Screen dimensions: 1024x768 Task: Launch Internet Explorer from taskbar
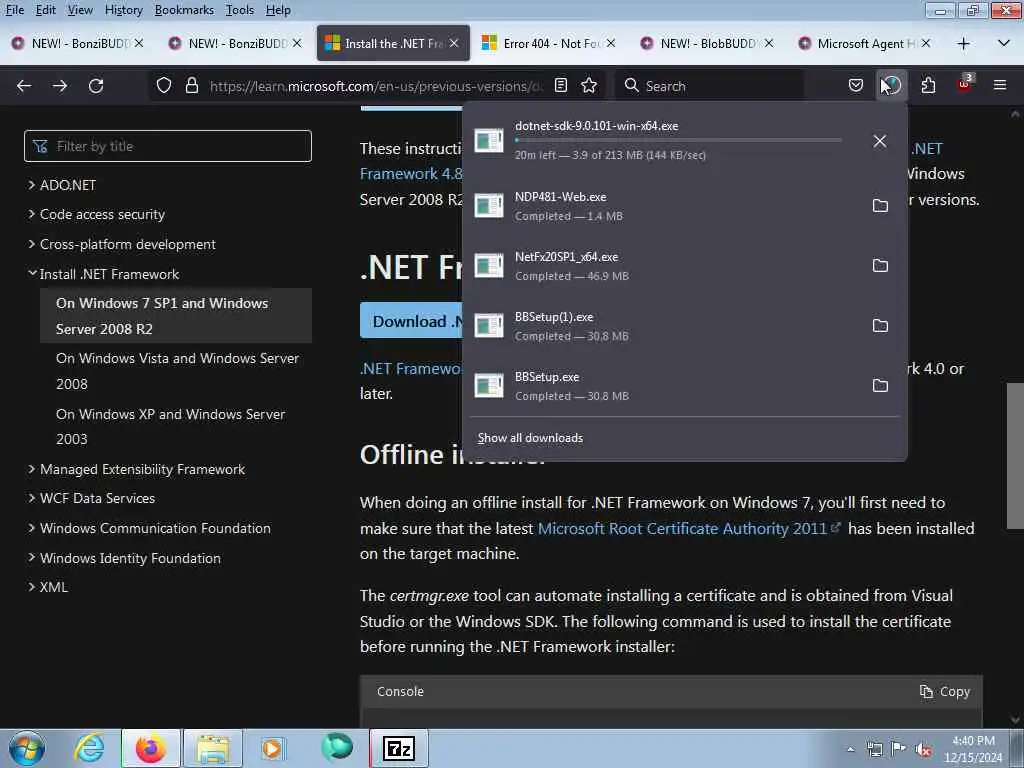[x=89, y=748]
